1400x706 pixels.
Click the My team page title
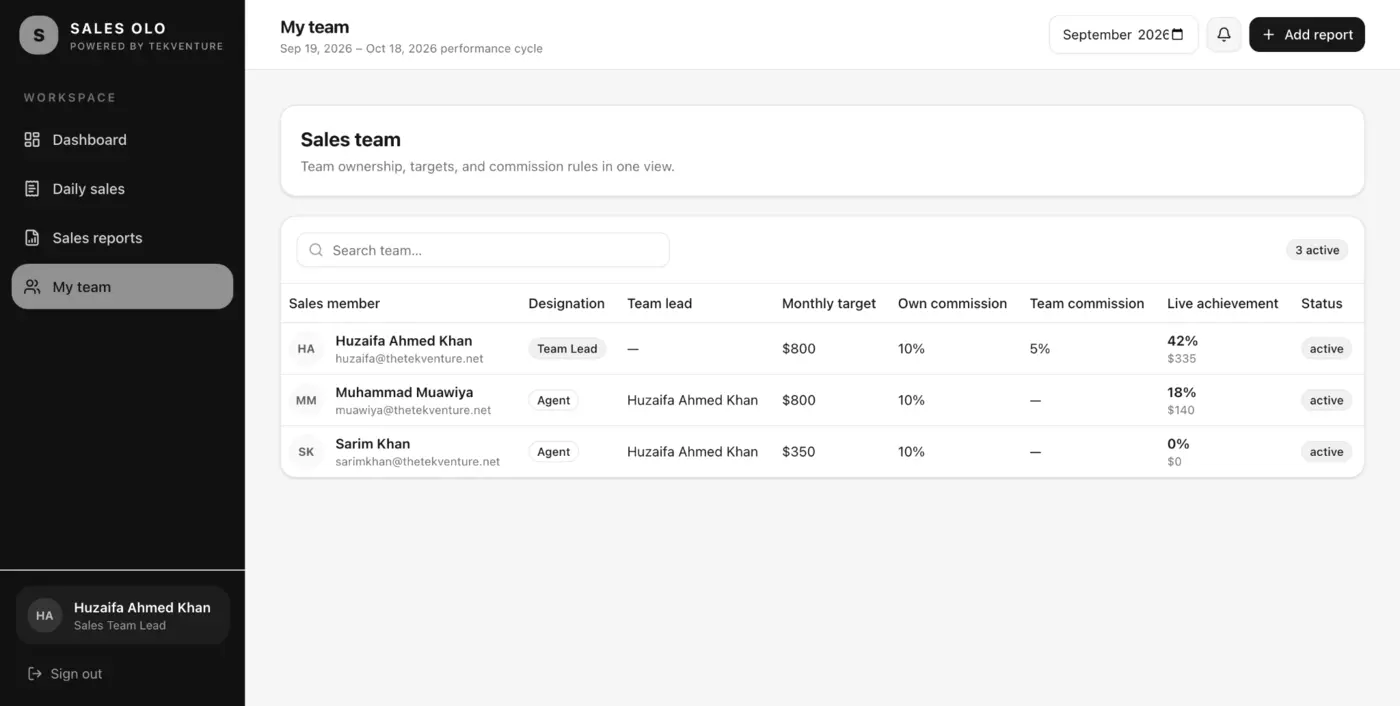point(315,27)
